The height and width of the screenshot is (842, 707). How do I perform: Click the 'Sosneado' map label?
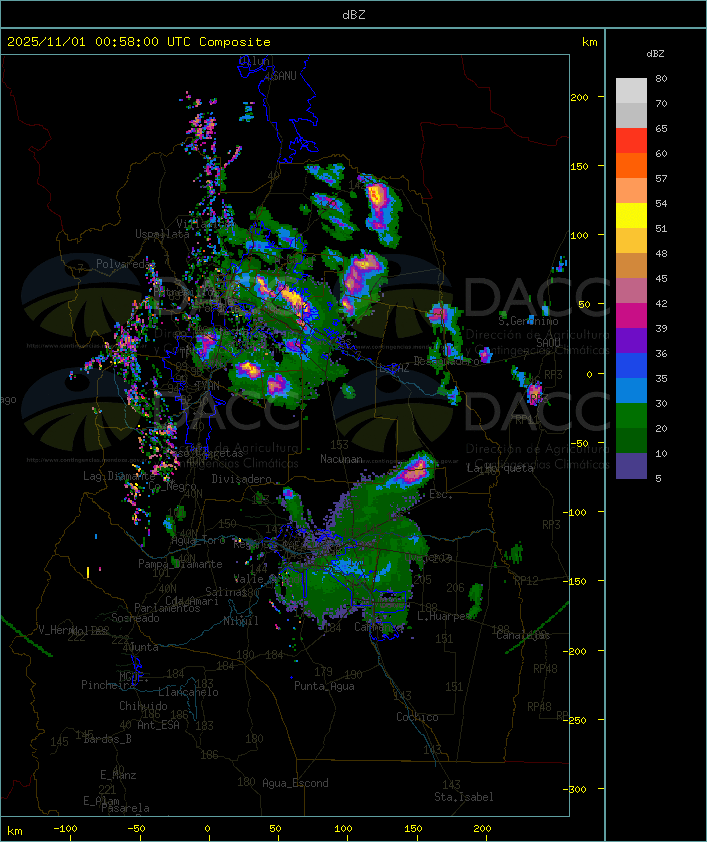135,618
